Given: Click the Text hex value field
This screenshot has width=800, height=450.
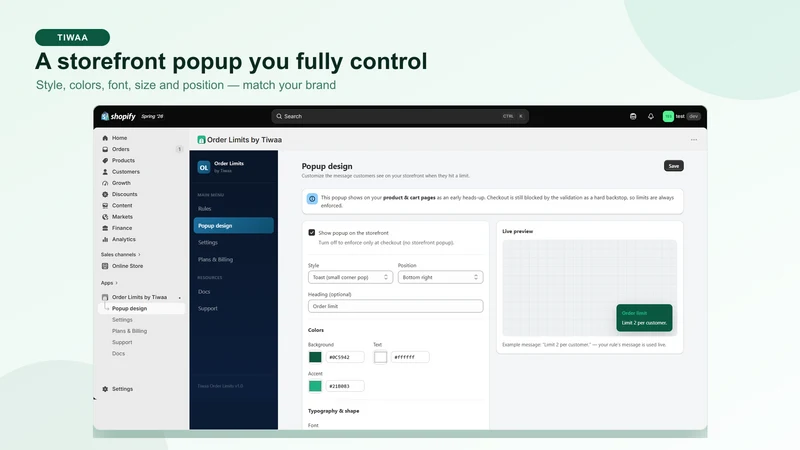Looking at the screenshot, I should [410, 357].
